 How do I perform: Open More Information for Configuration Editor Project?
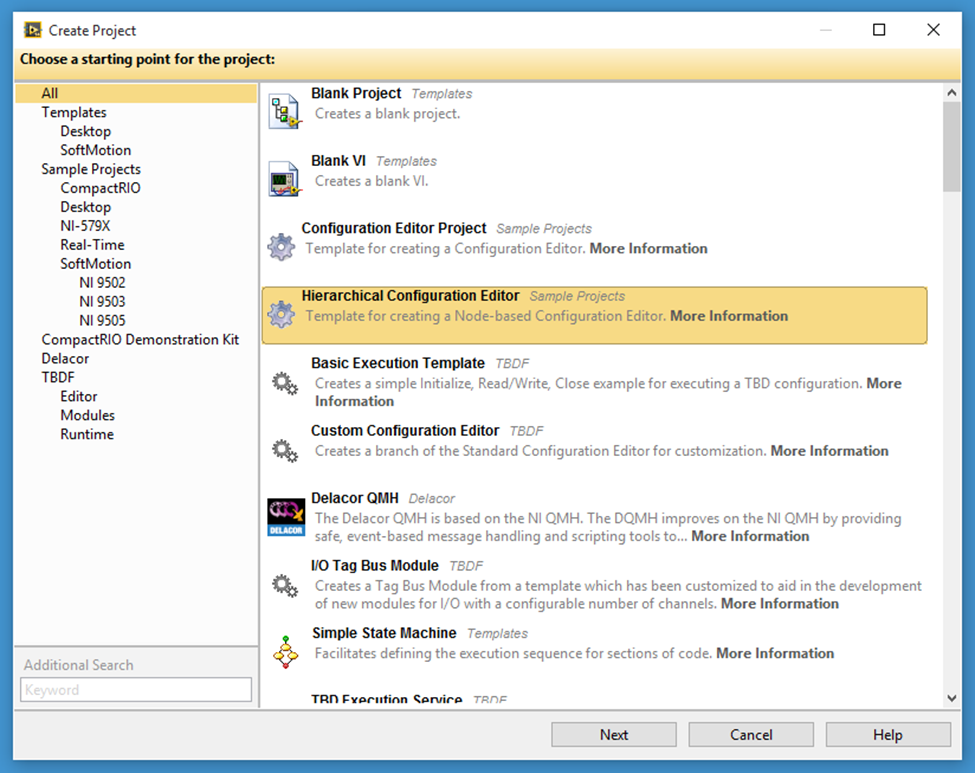[649, 249]
